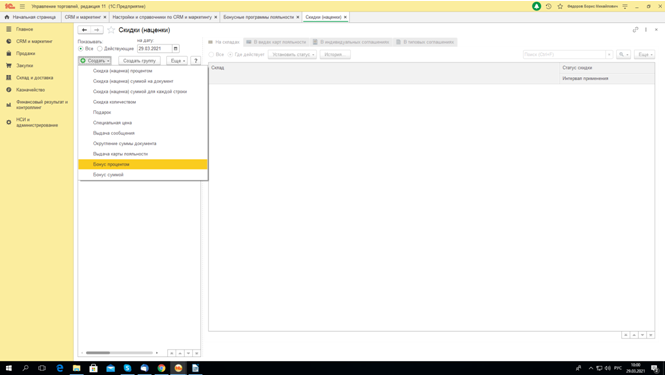Choose Специальная цена menu item

[x=143, y=123]
